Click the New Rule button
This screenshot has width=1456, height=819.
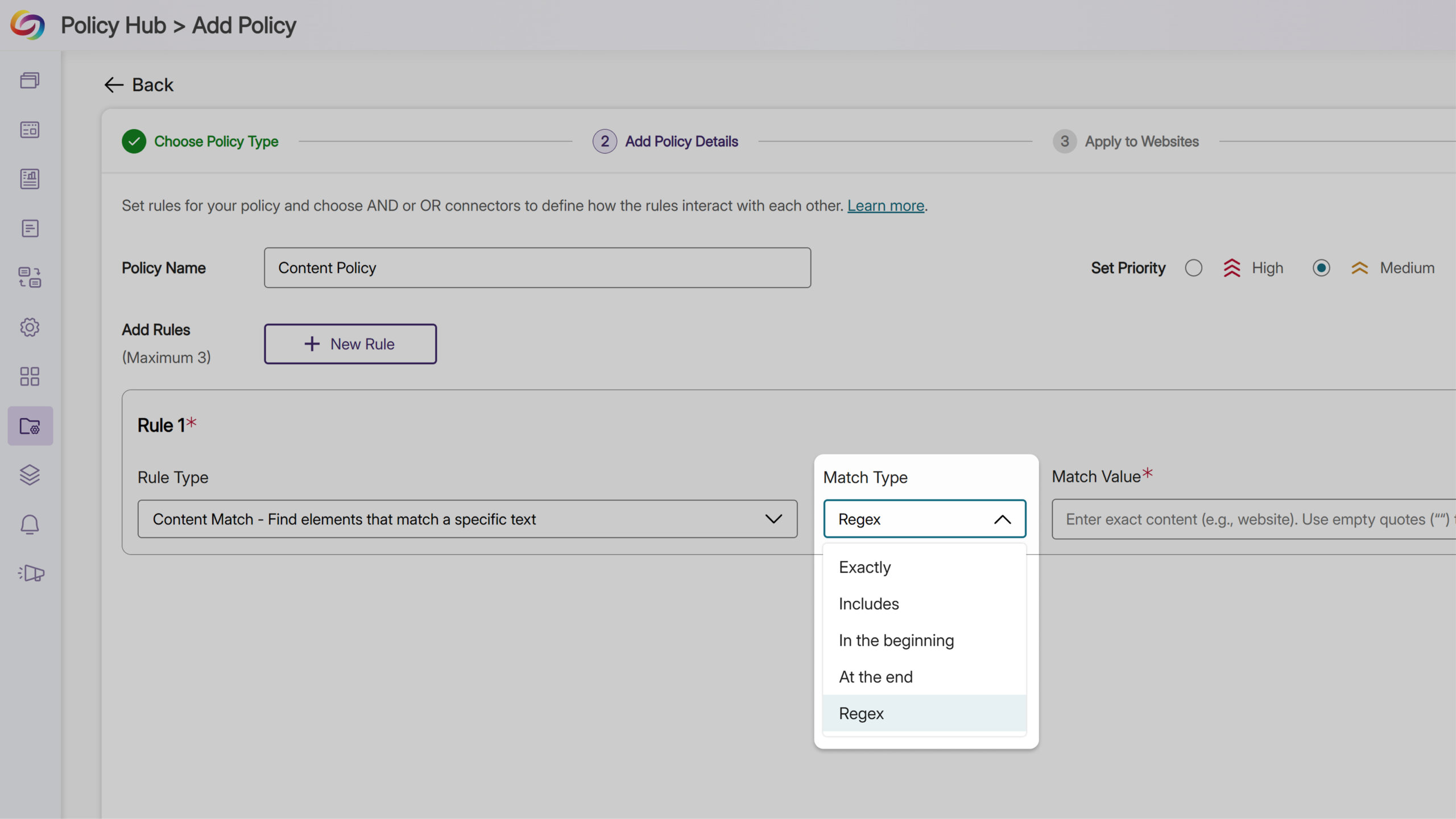[x=350, y=344]
